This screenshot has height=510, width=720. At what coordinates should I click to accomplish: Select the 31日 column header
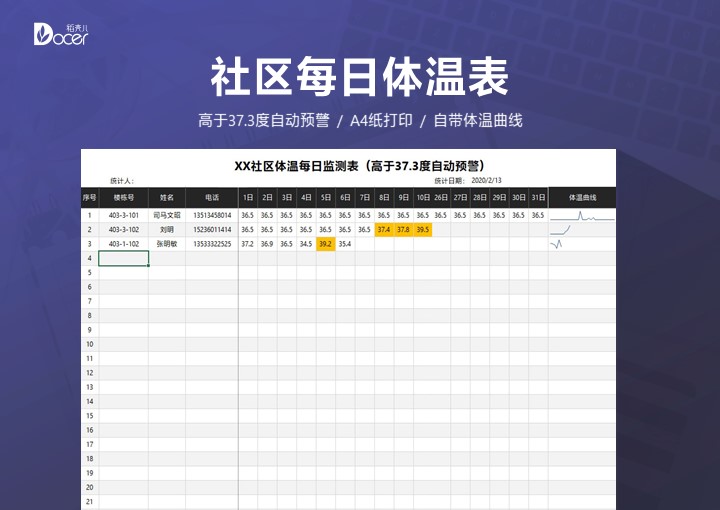coord(538,198)
